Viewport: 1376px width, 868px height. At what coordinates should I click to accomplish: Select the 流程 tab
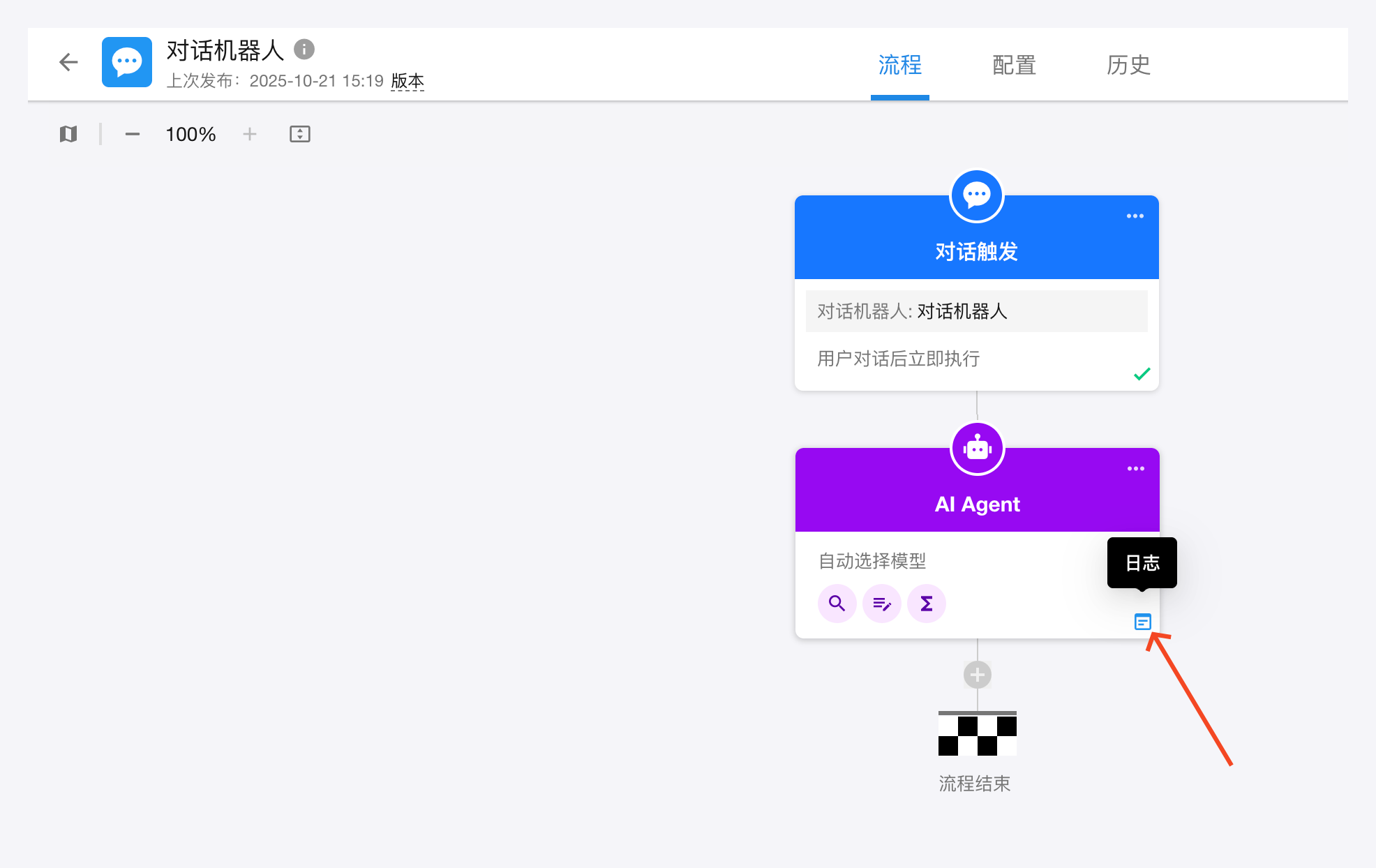pos(900,65)
